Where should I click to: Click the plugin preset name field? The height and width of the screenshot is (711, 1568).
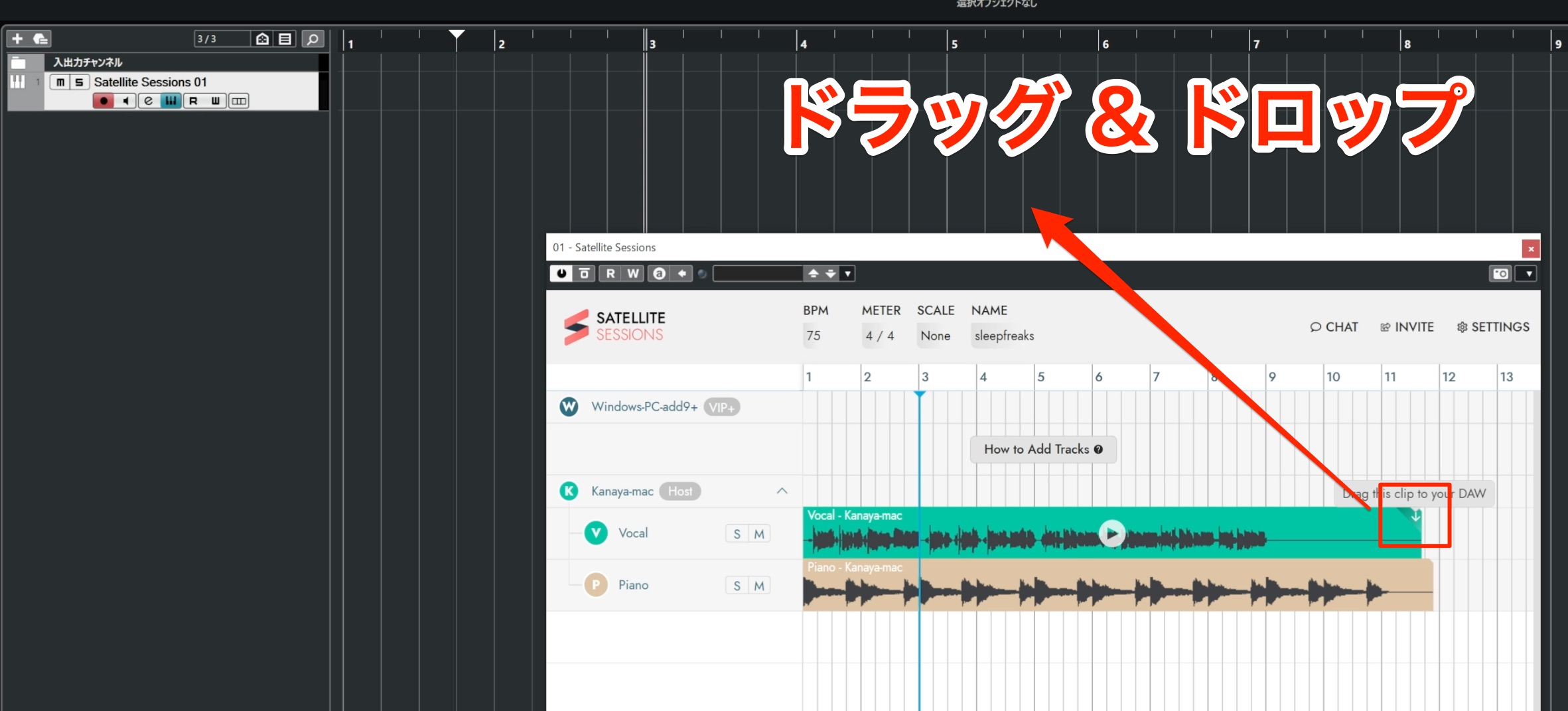pyautogui.click(x=758, y=273)
